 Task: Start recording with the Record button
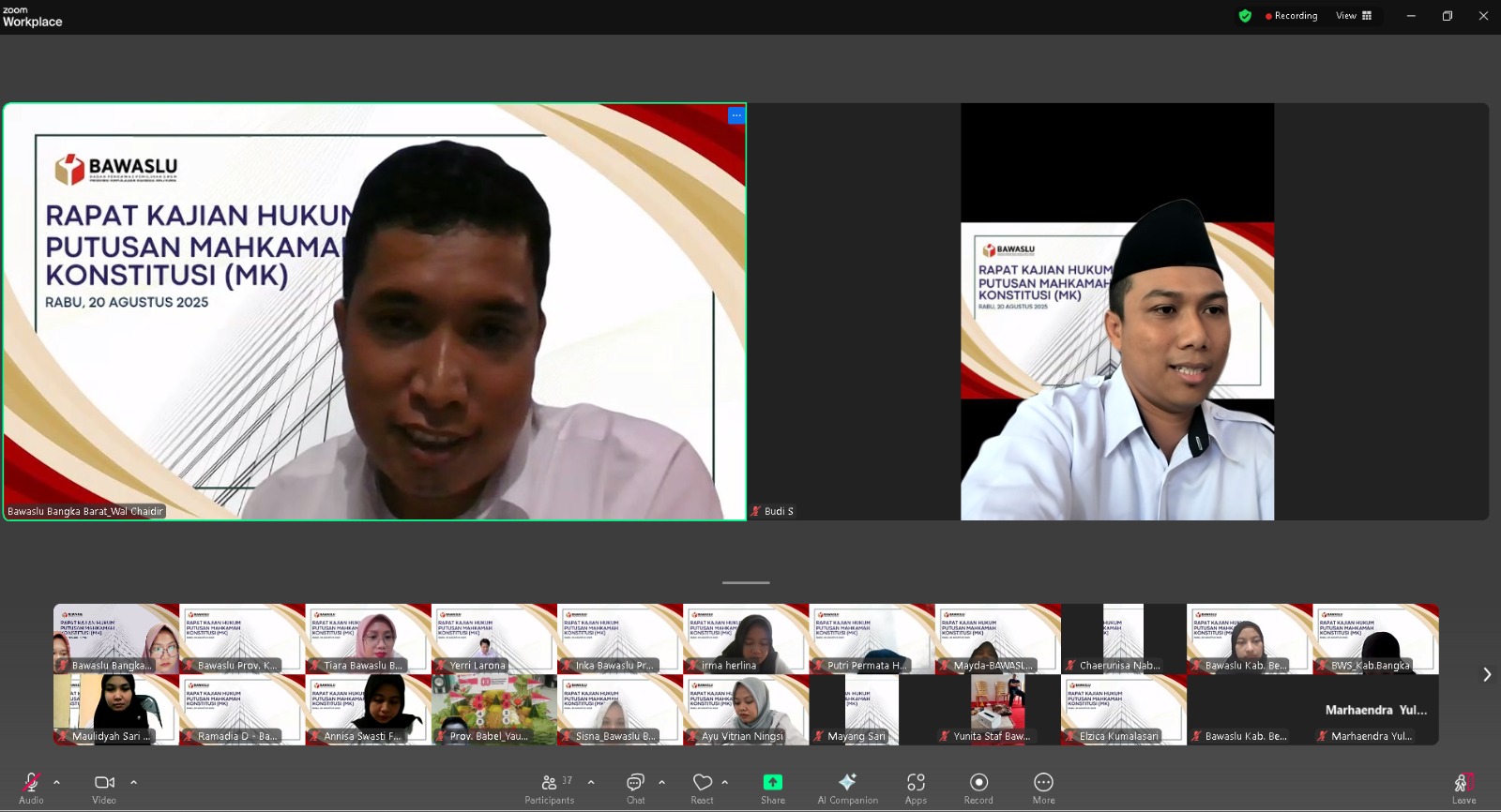click(978, 787)
